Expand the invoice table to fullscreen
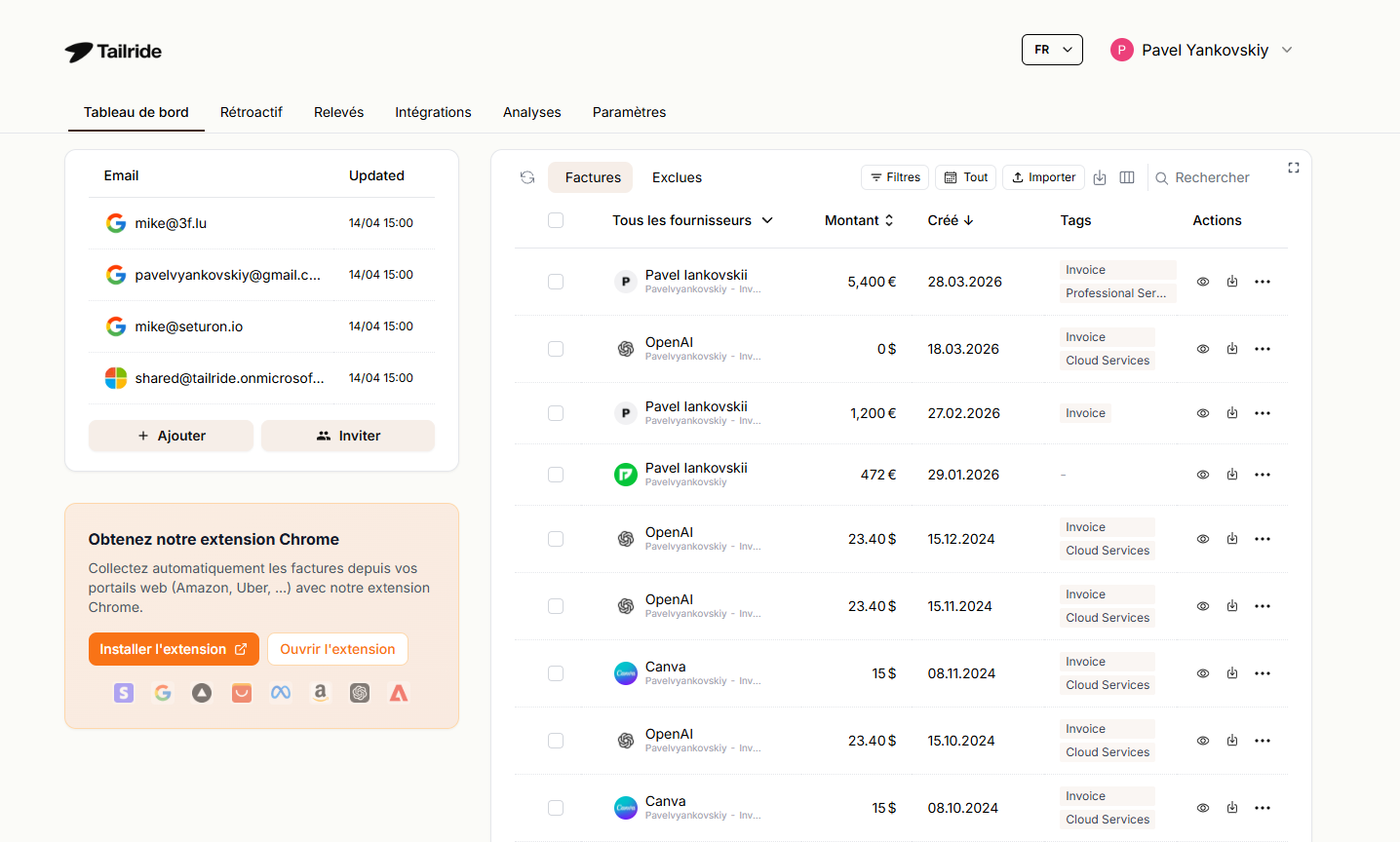The width and height of the screenshot is (1400, 842). click(1294, 168)
